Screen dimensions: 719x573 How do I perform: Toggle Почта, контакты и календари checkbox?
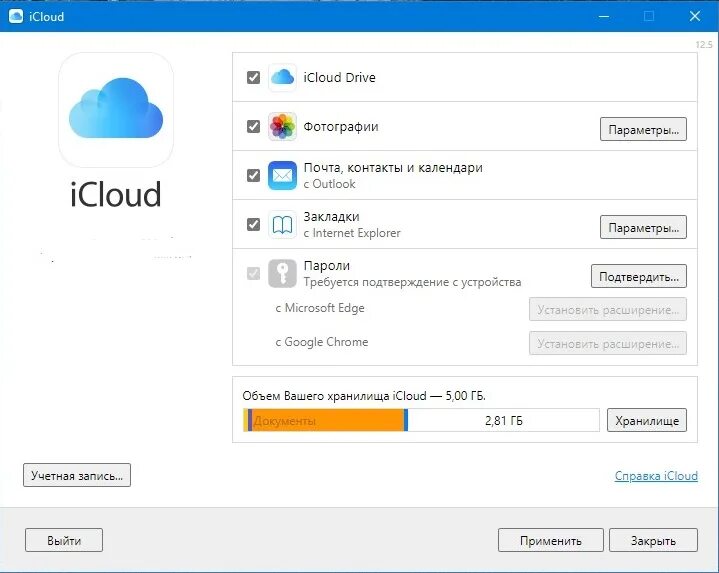pos(254,176)
